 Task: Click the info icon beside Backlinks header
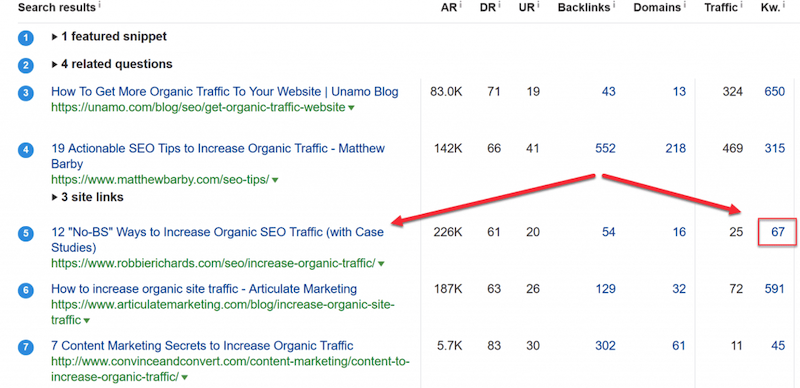click(x=614, y=5)
